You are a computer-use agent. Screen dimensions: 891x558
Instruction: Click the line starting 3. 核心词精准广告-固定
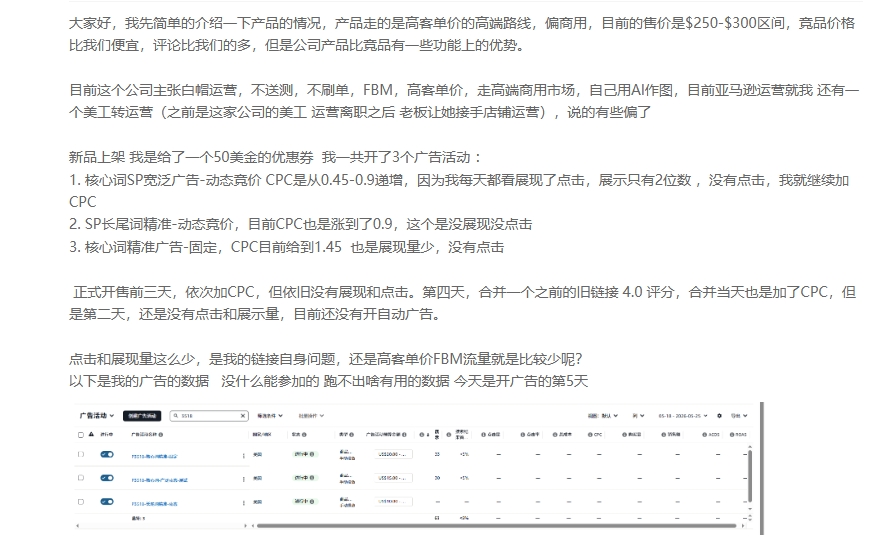tap(286, 247)
